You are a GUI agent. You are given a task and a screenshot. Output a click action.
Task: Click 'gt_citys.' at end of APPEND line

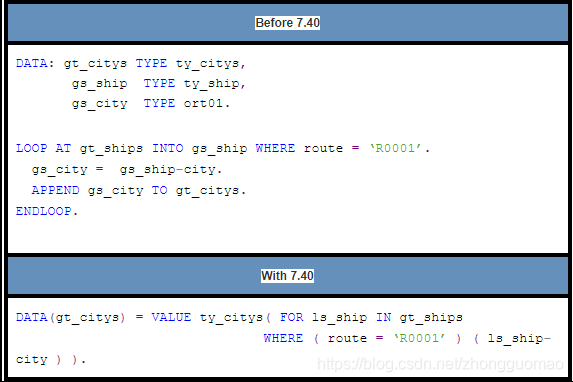tap(211, 190)
